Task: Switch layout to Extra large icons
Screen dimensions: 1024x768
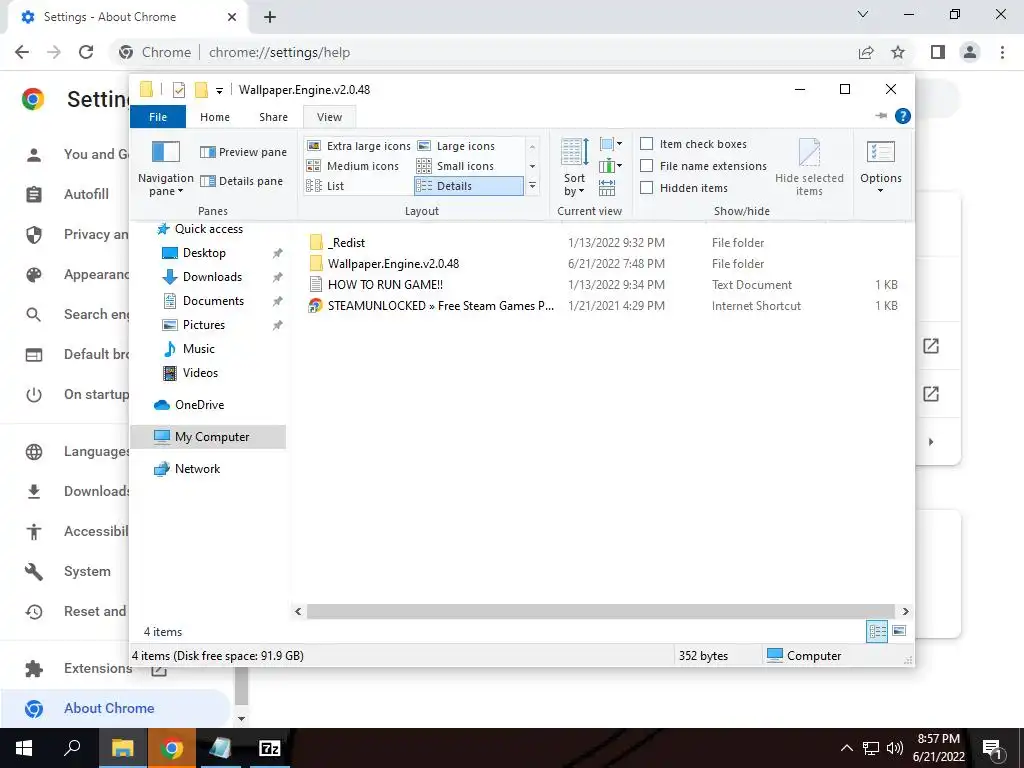Action: 359,146
